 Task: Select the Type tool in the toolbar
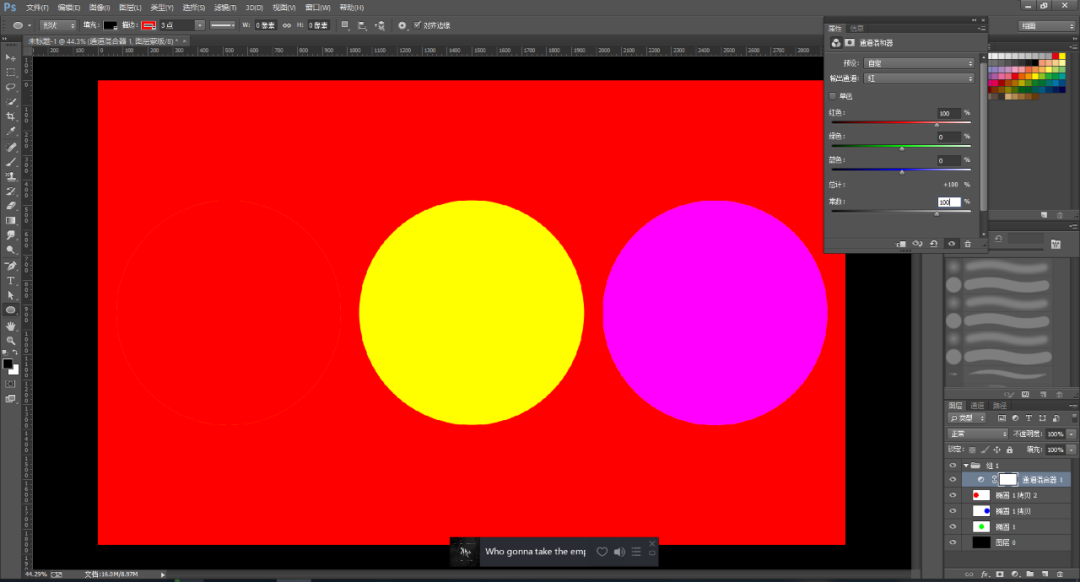11,281
